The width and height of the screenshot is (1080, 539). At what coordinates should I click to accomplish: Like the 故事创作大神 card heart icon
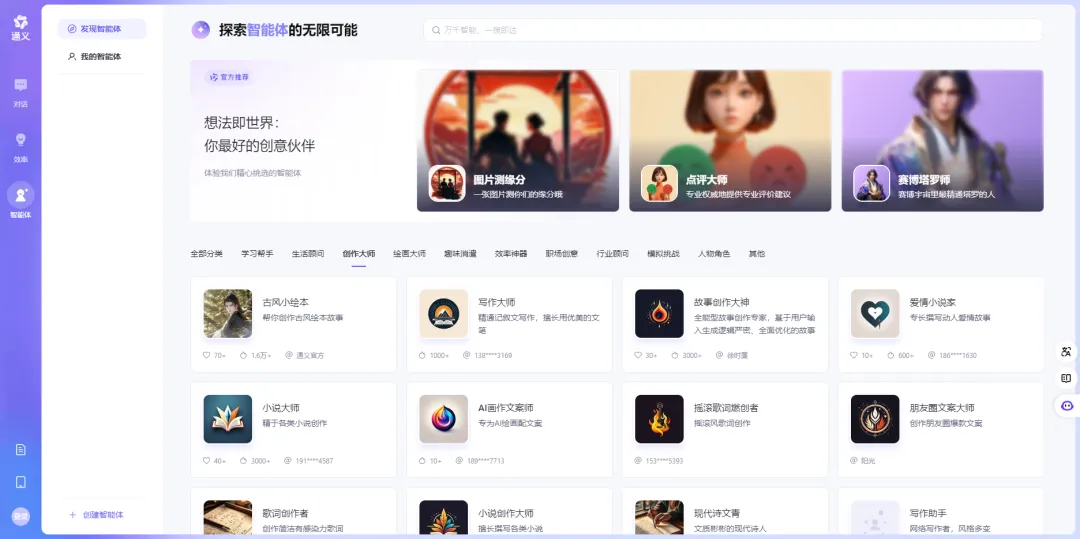point(638,356)
